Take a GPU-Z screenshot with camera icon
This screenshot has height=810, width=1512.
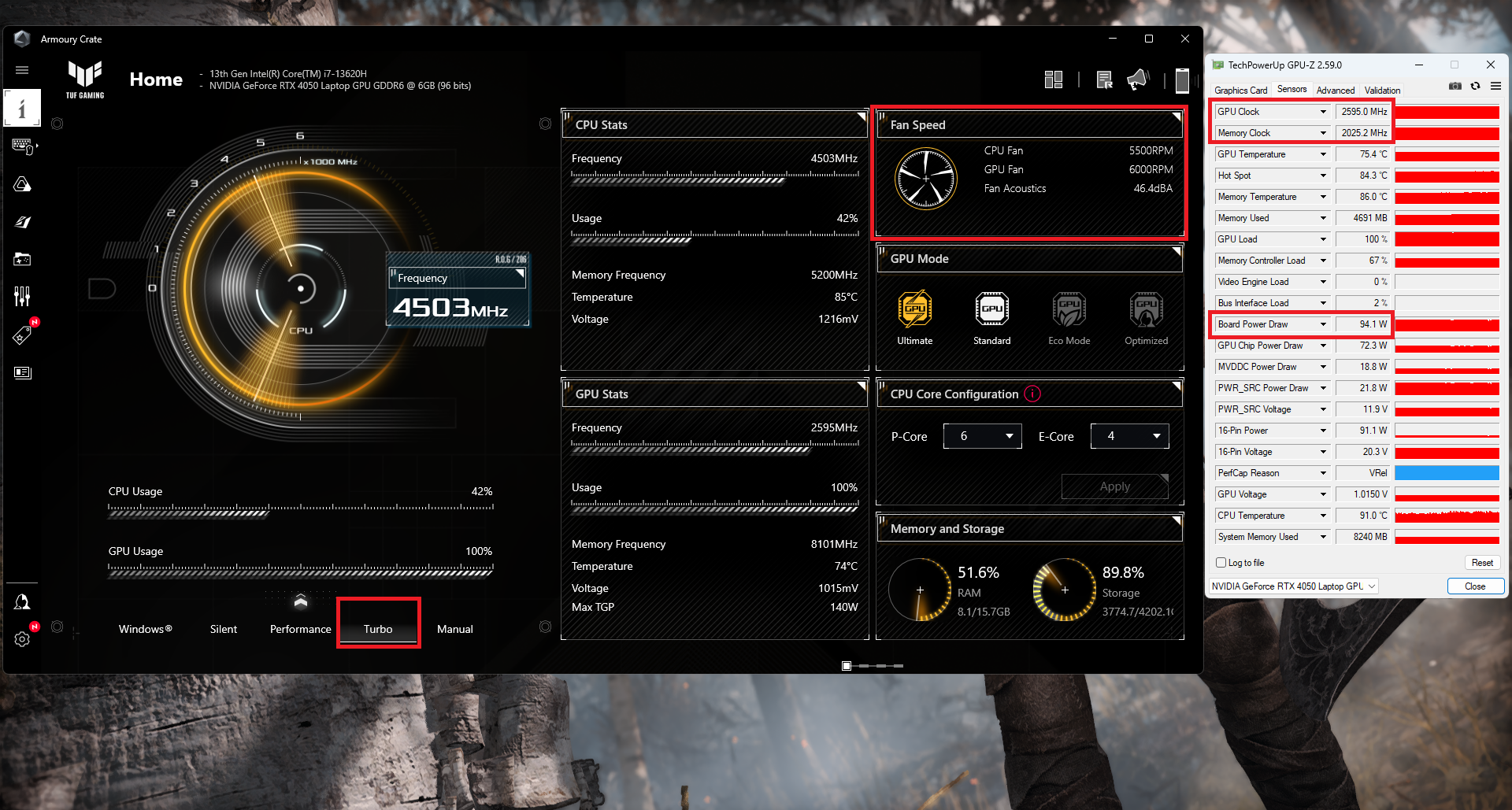[x=1455, y=87]
